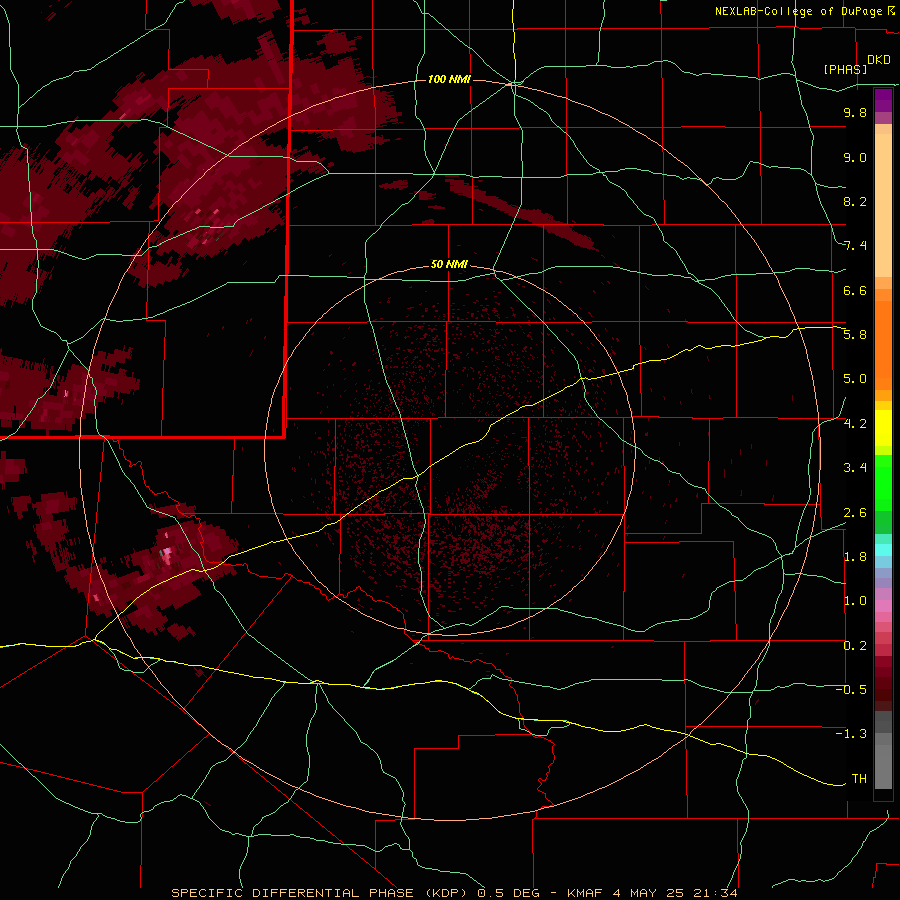Click the -1.3 value on the color scale

(851, 734)
